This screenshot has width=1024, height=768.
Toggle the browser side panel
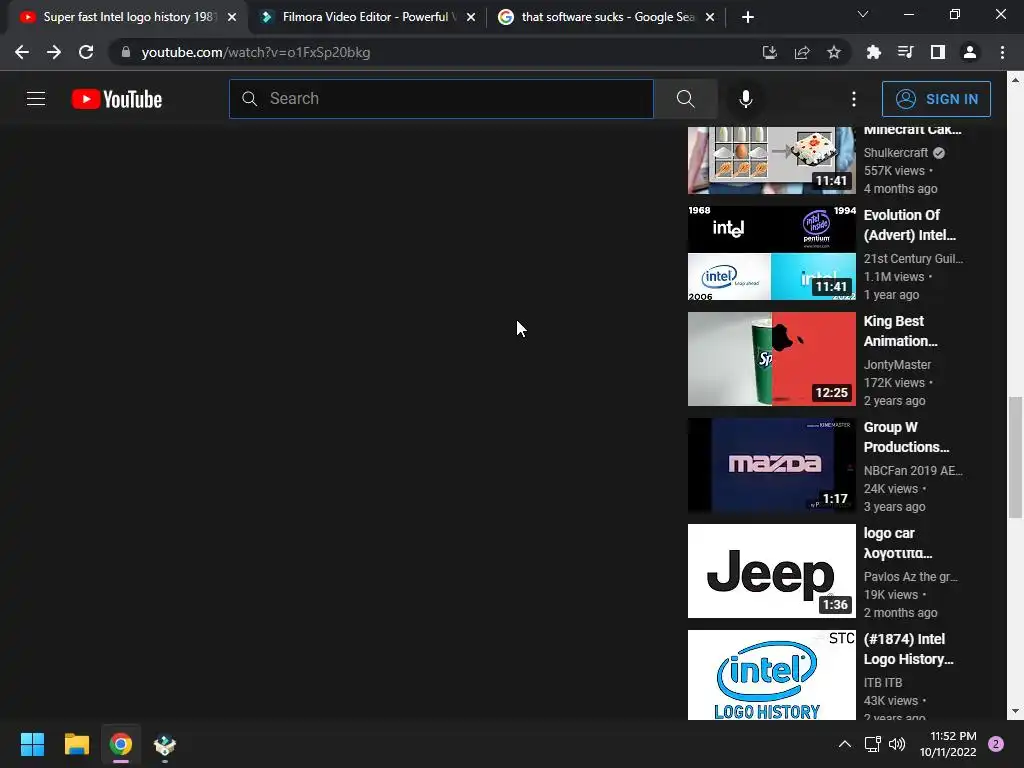(x=938, y=52)
